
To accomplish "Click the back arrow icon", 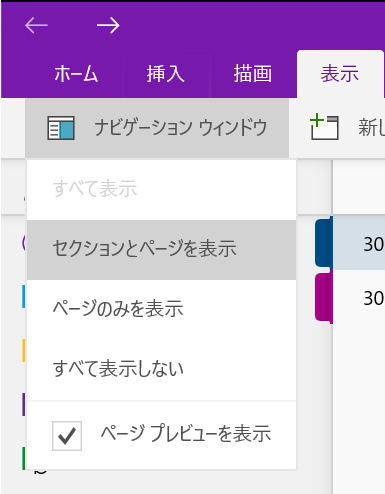I will coord(36,26).
